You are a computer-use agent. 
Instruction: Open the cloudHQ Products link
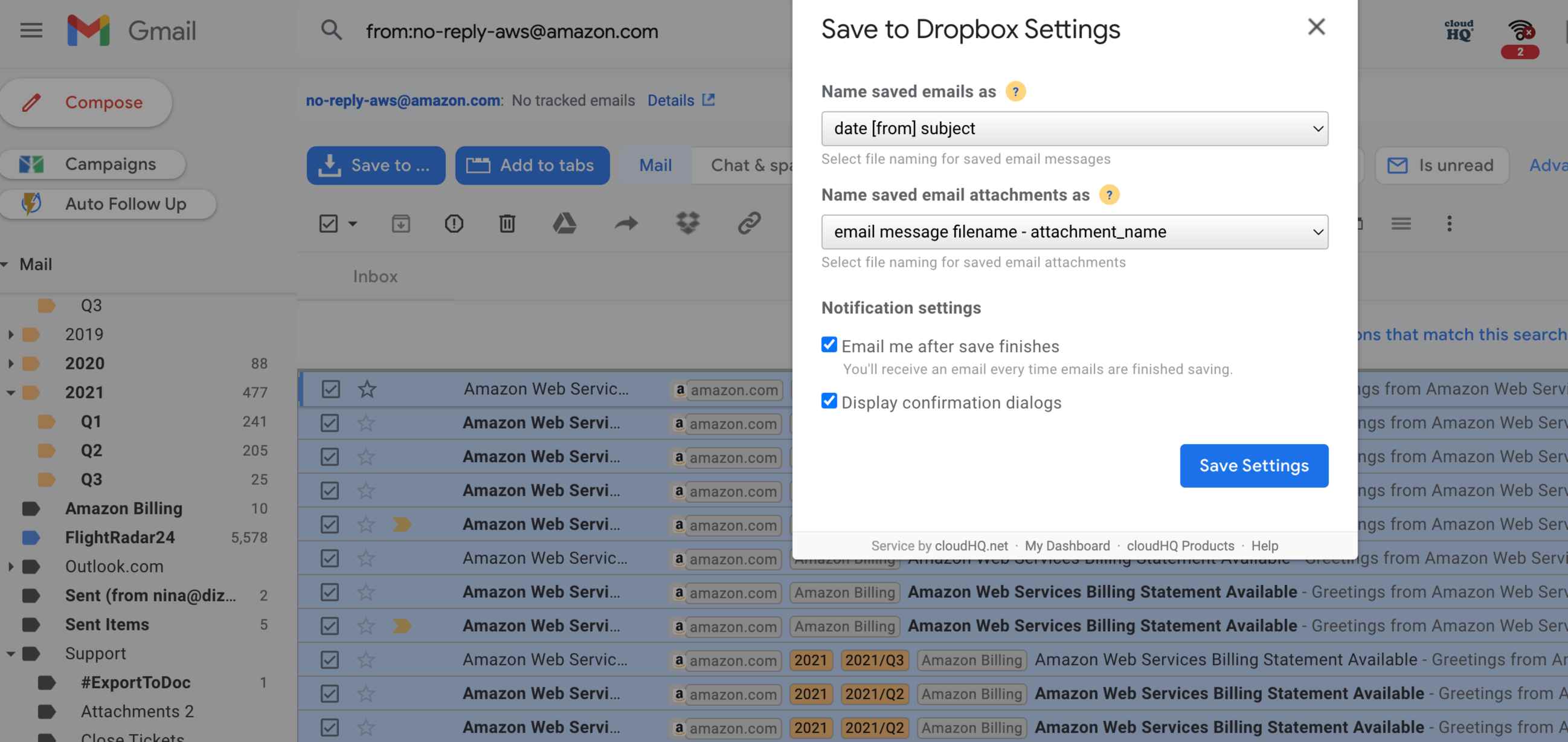coord(1180,546)
